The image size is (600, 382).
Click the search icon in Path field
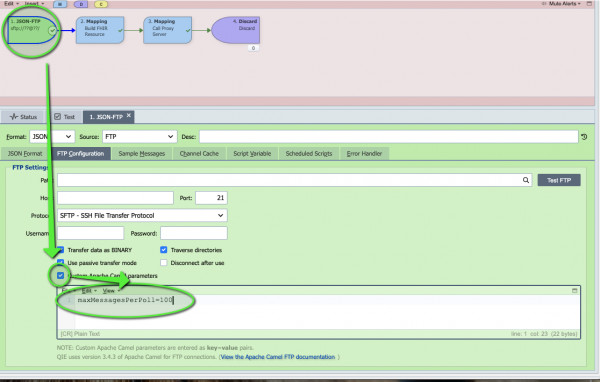526,180
